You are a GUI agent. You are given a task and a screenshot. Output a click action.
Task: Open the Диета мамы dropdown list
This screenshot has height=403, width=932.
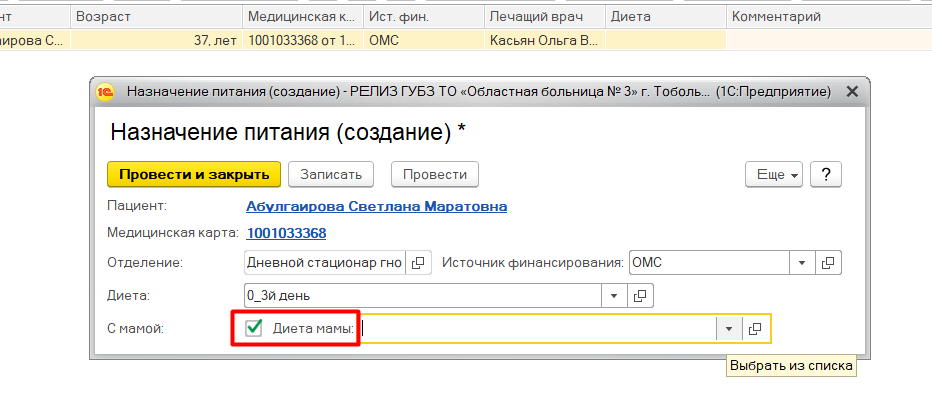[x=729, y=329]
